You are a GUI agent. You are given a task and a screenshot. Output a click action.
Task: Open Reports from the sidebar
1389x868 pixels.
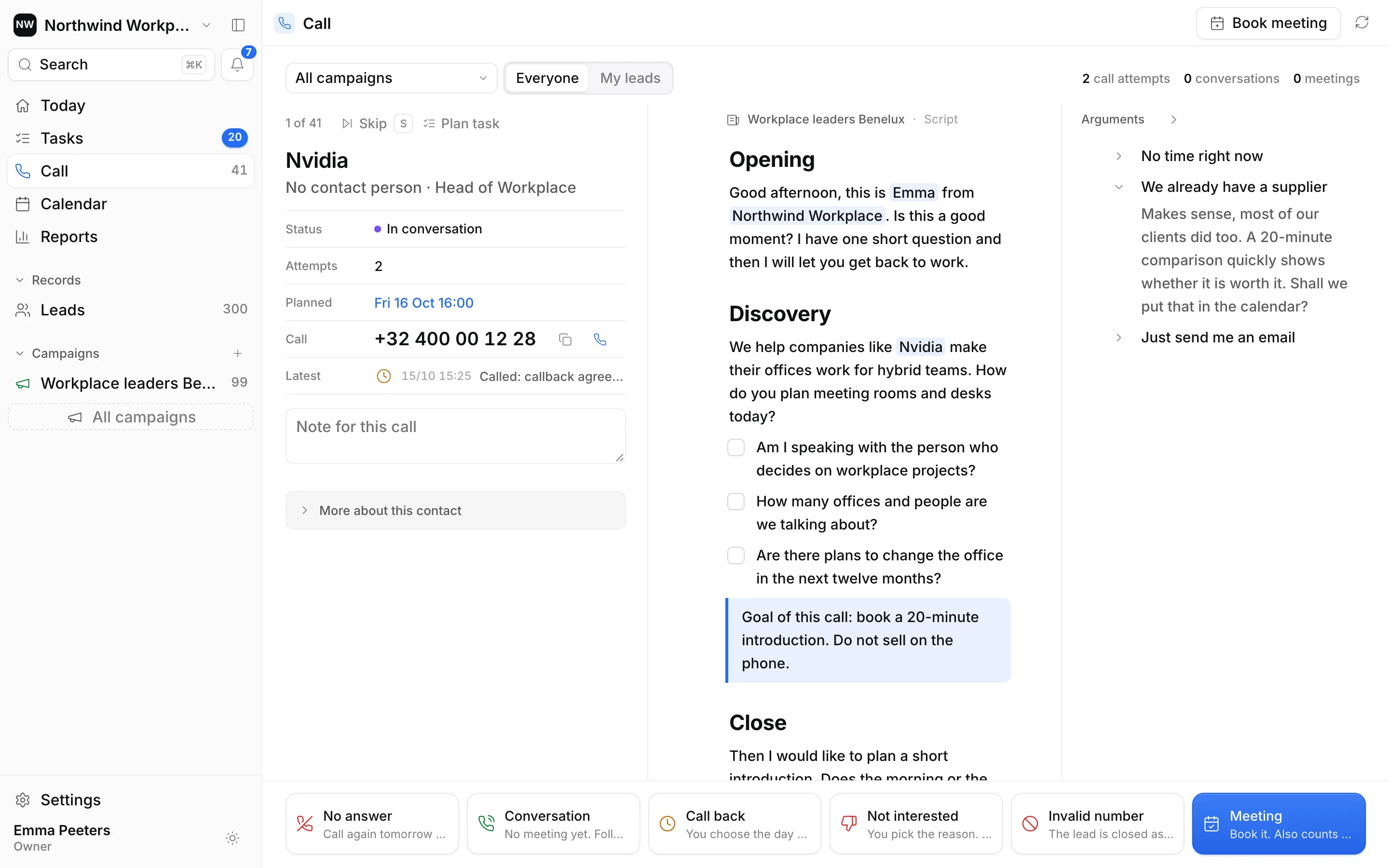(x=131, y=236)
